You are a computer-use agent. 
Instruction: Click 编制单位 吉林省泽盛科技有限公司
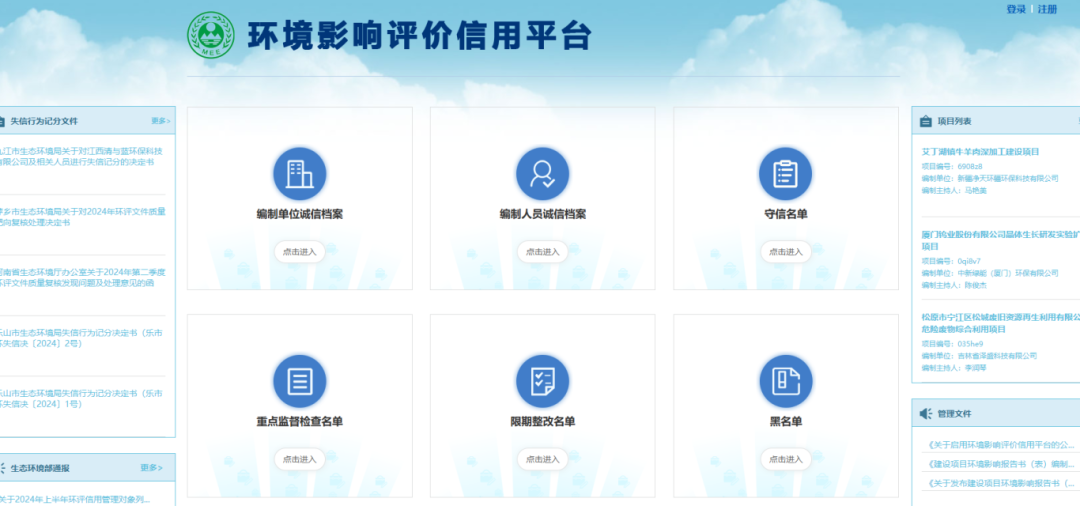pyautogui.click(x=979, y=356)
